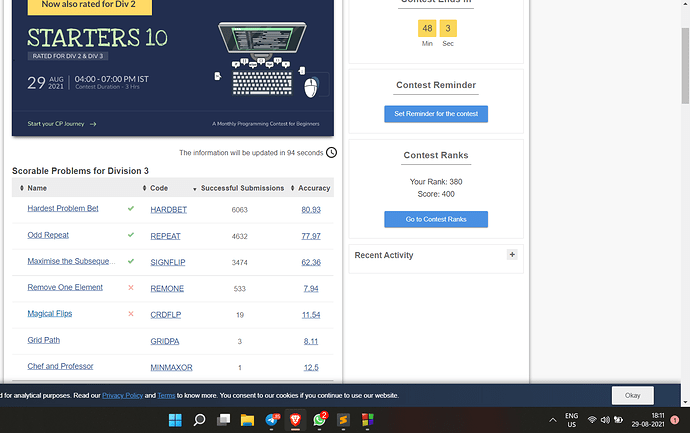
Task: Open WhatsApp icon in taskbar
Action: coord(320,420)
